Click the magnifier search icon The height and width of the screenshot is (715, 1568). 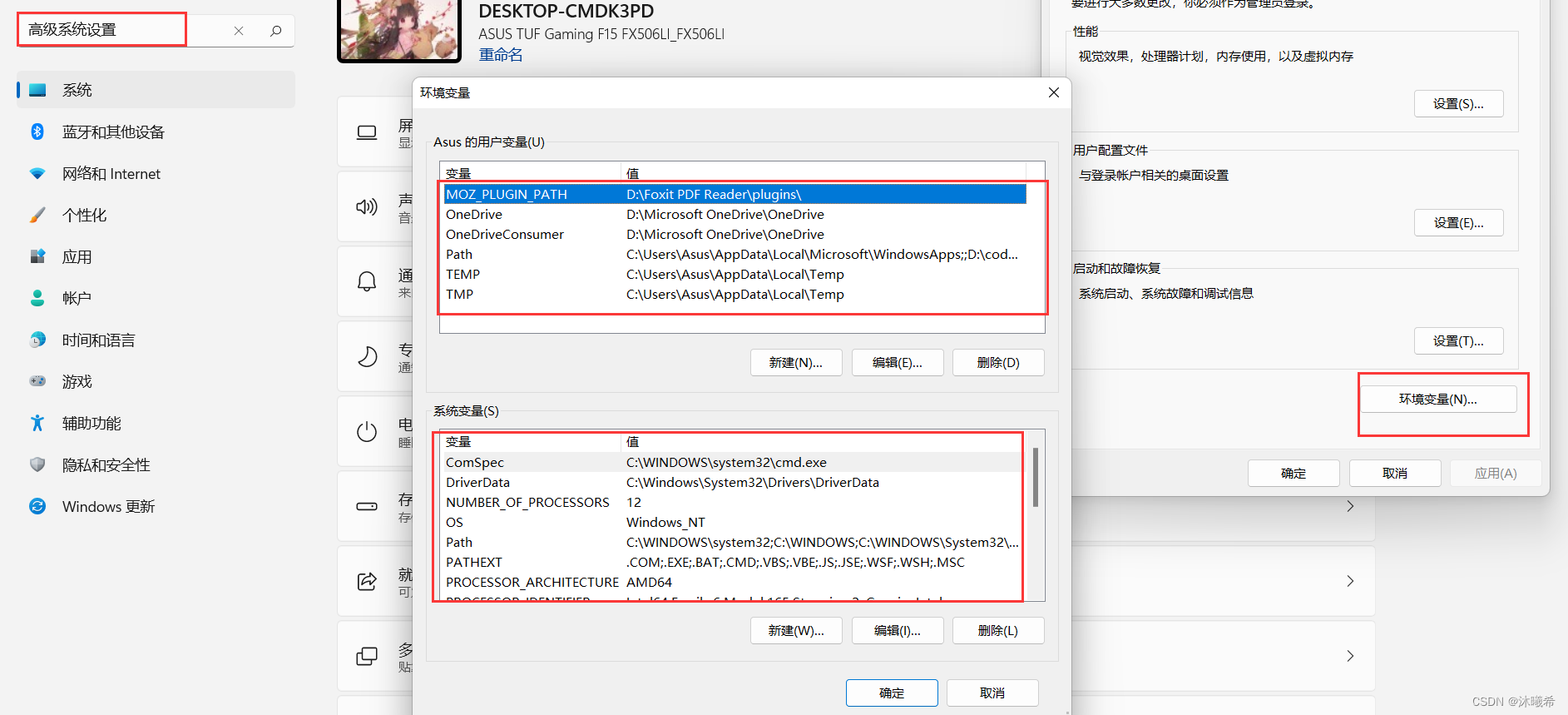pos(276,31)
